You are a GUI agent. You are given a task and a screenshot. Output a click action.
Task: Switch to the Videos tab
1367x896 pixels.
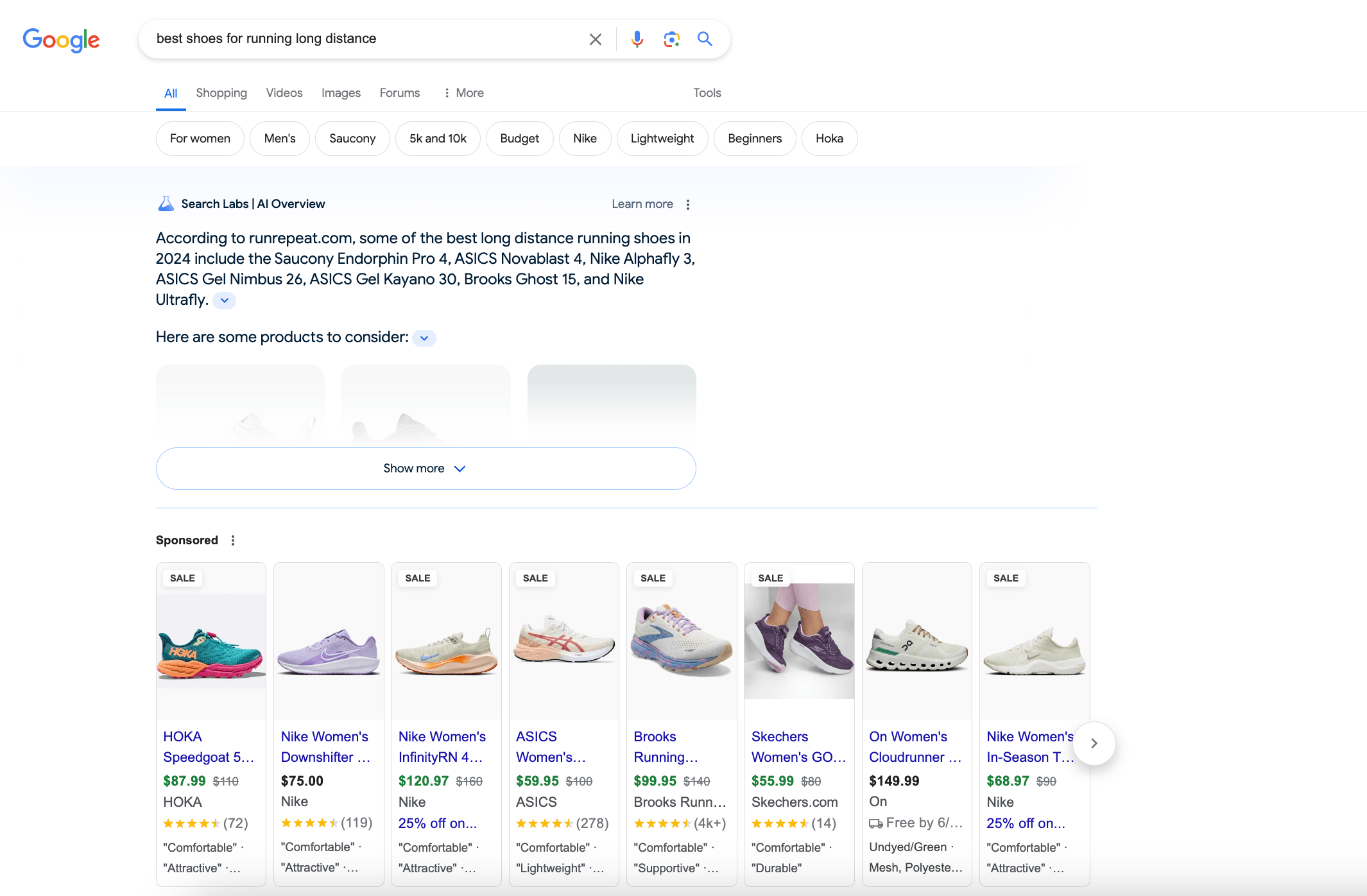point(284,93)
